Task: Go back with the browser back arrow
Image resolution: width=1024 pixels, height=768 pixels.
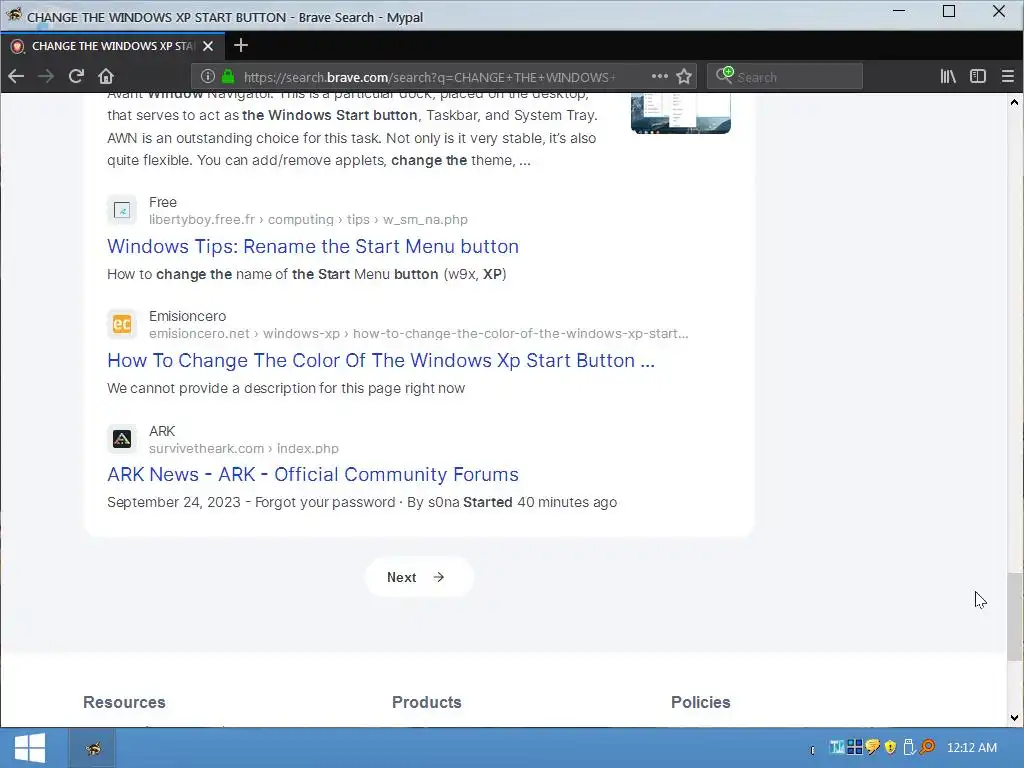Action: 16,76
